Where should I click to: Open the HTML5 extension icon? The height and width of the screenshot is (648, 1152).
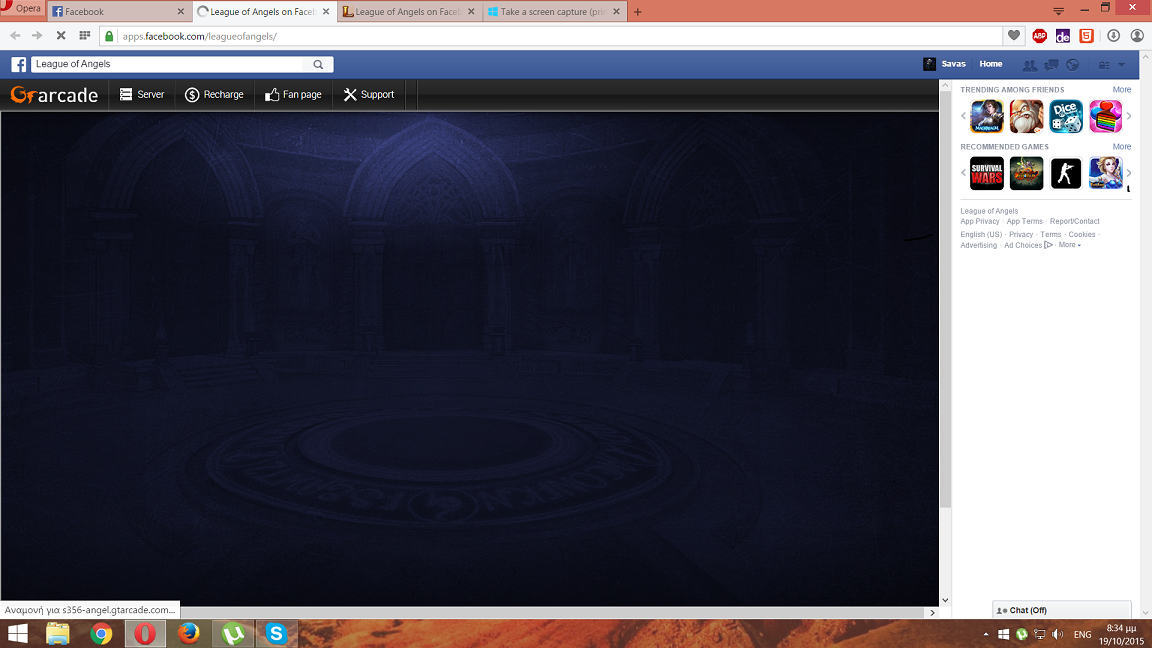[x=1087, y=36]
